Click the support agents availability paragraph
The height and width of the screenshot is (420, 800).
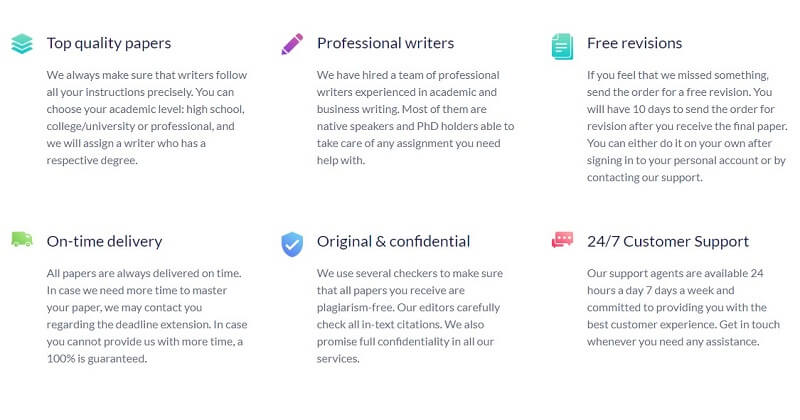[x=683, y=307]
